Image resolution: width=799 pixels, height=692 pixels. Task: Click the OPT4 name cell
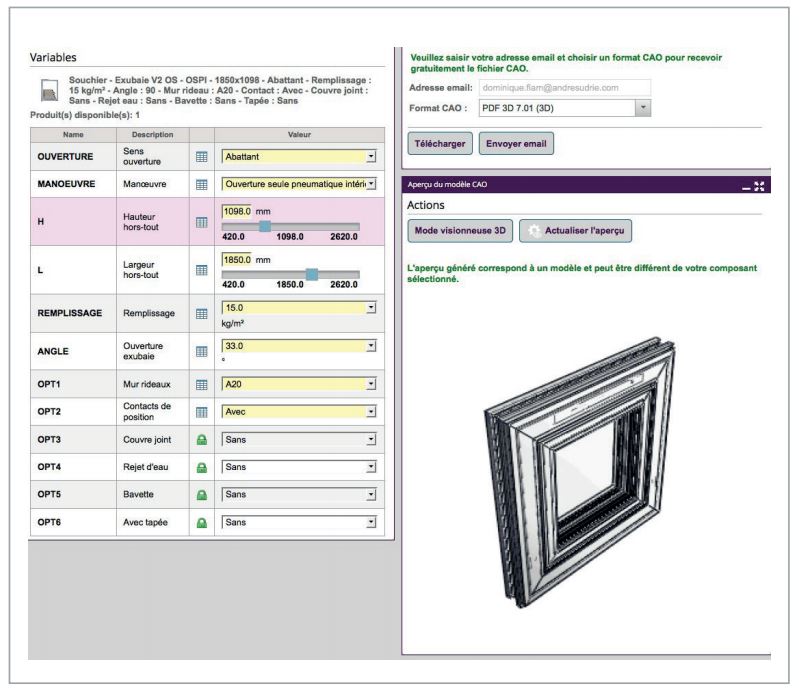(x=73, y=467)
